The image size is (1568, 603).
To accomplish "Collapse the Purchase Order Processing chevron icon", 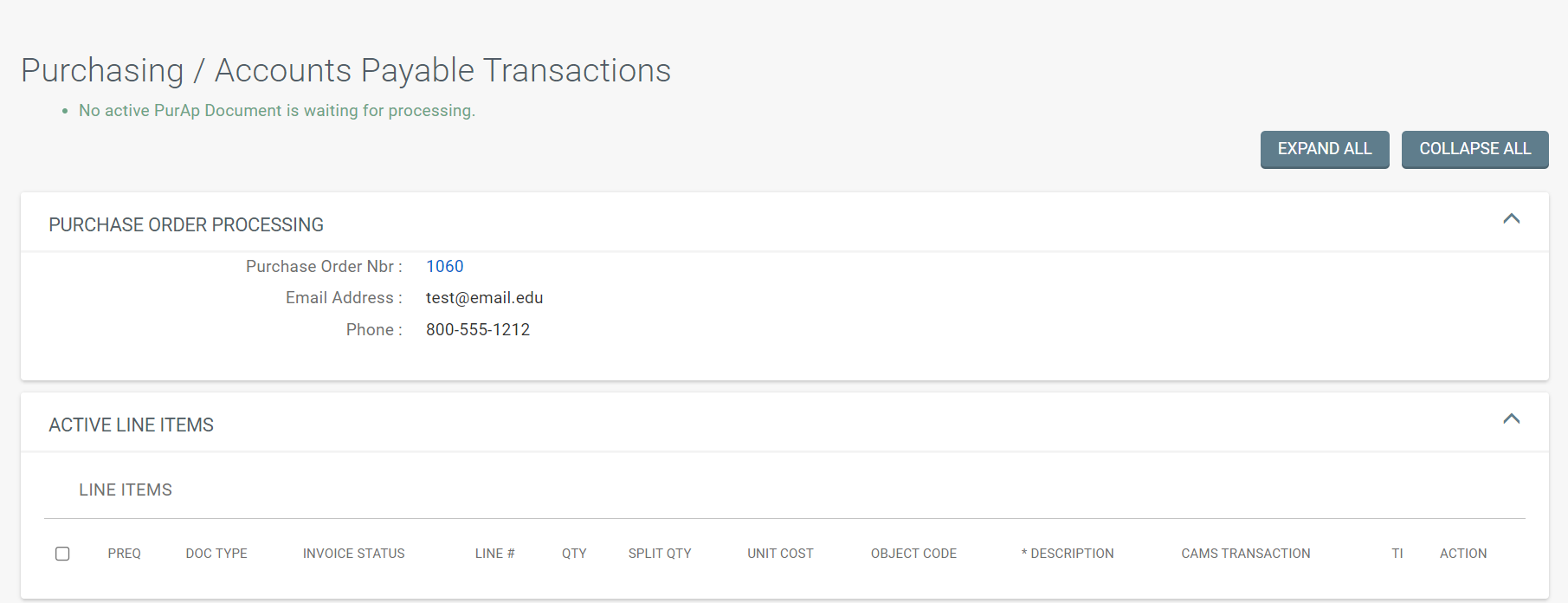I will [x=1511, y=219].
